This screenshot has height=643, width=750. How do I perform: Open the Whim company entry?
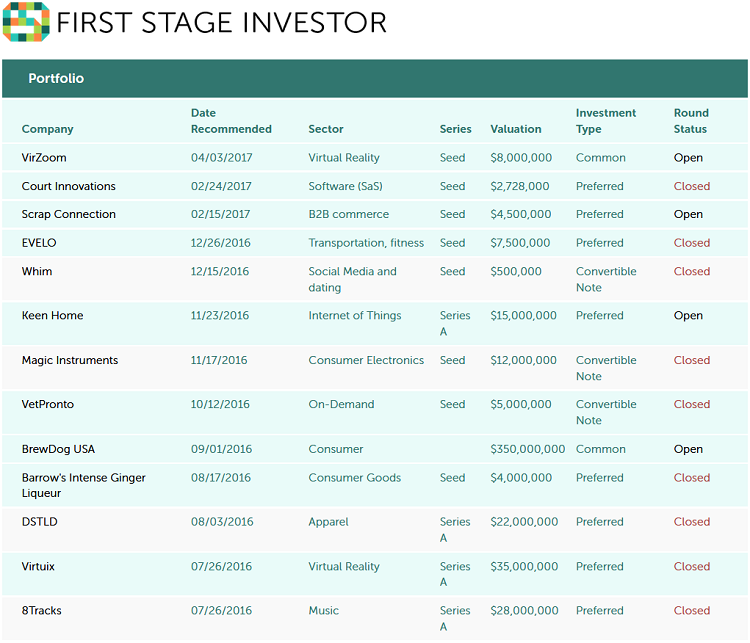pyautogui.click(x=37, y=271)
